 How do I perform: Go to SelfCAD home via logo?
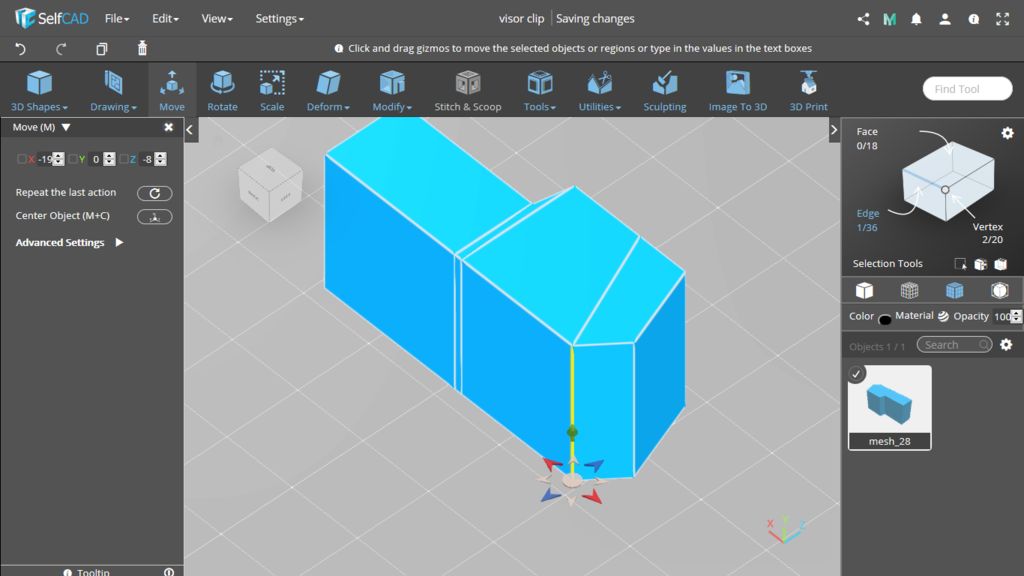(x=52, y=18)
